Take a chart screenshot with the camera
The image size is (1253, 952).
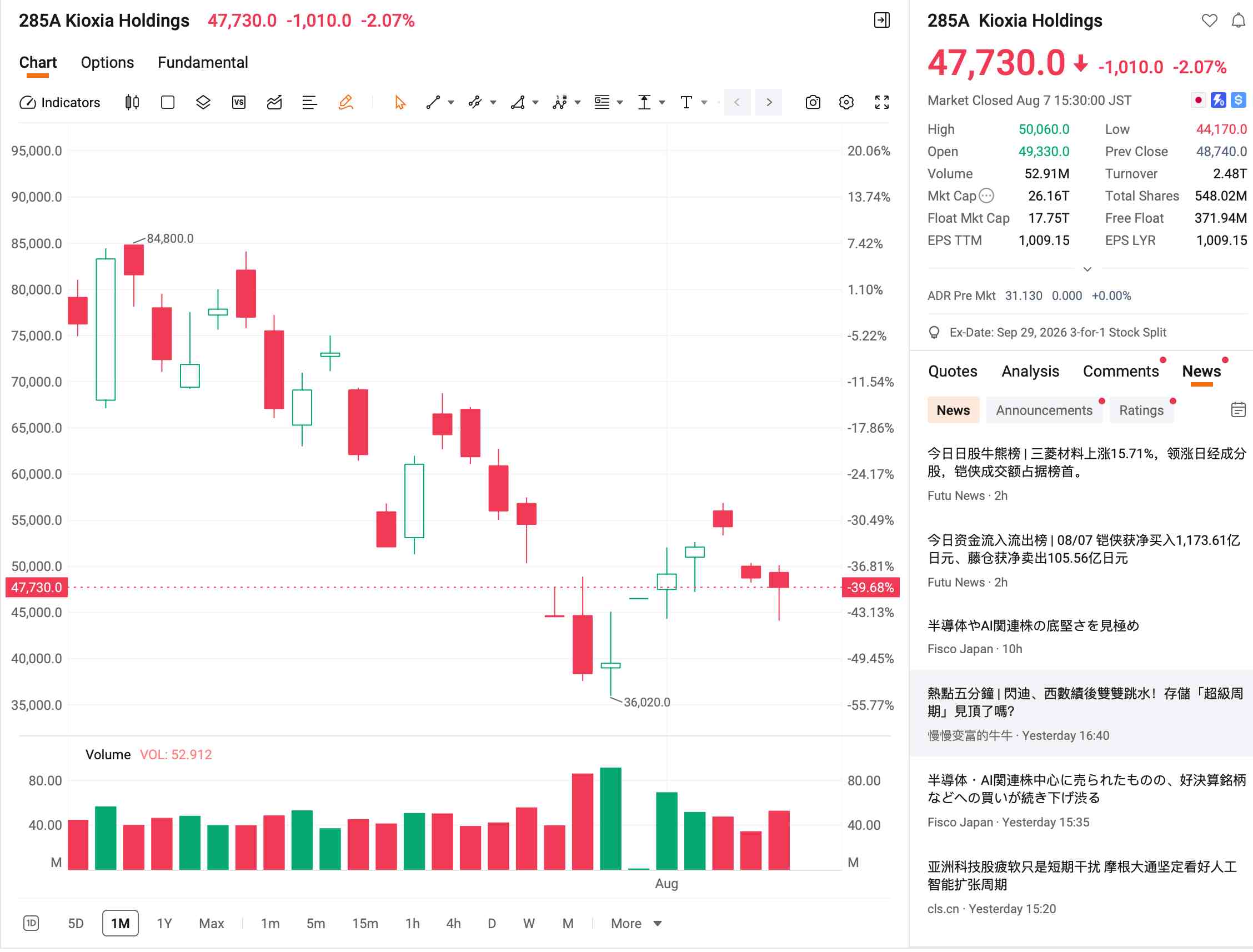(x=813, y=103)
